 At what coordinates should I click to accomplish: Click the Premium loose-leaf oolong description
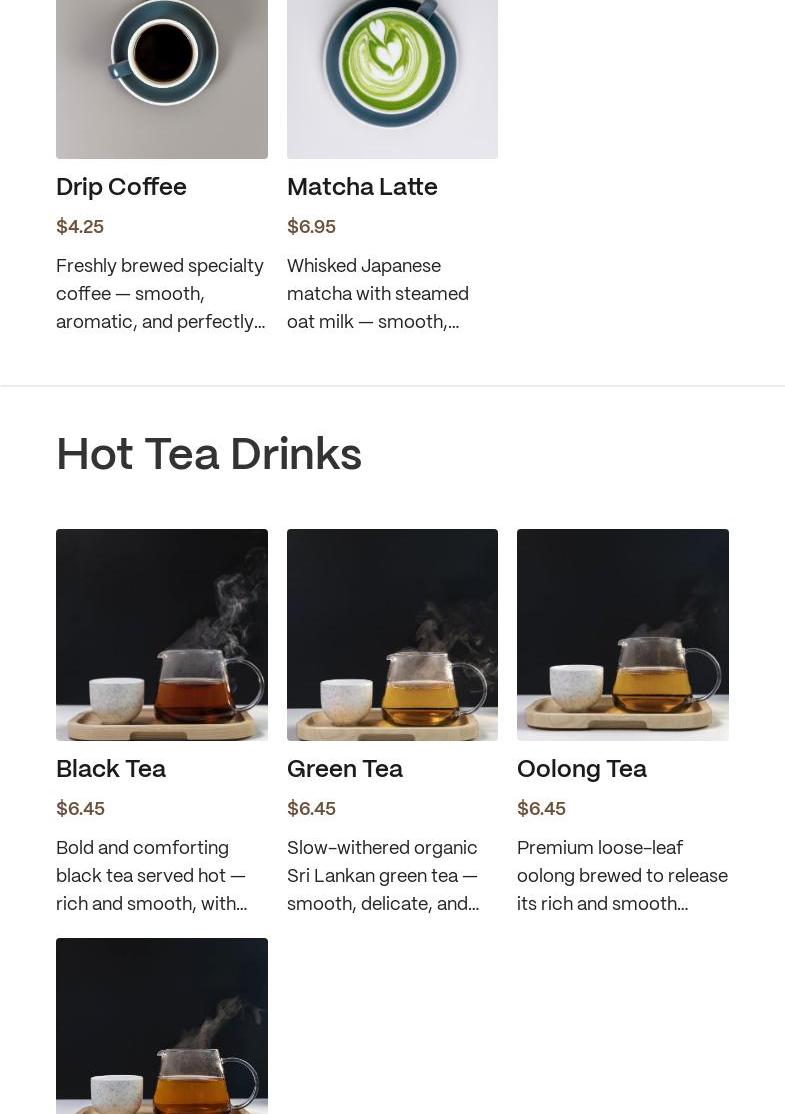tap(622, 875)
